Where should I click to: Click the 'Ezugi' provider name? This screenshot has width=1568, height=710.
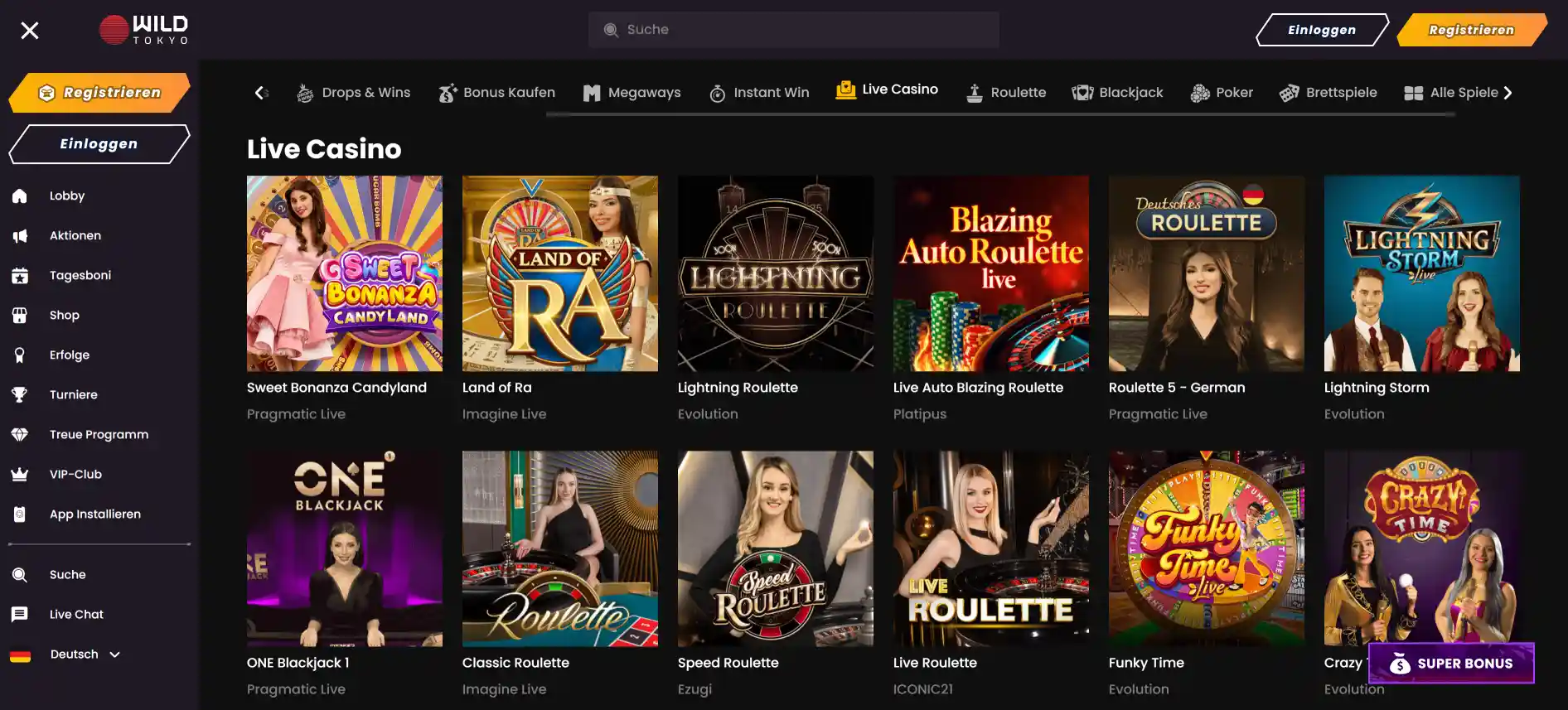694,689
